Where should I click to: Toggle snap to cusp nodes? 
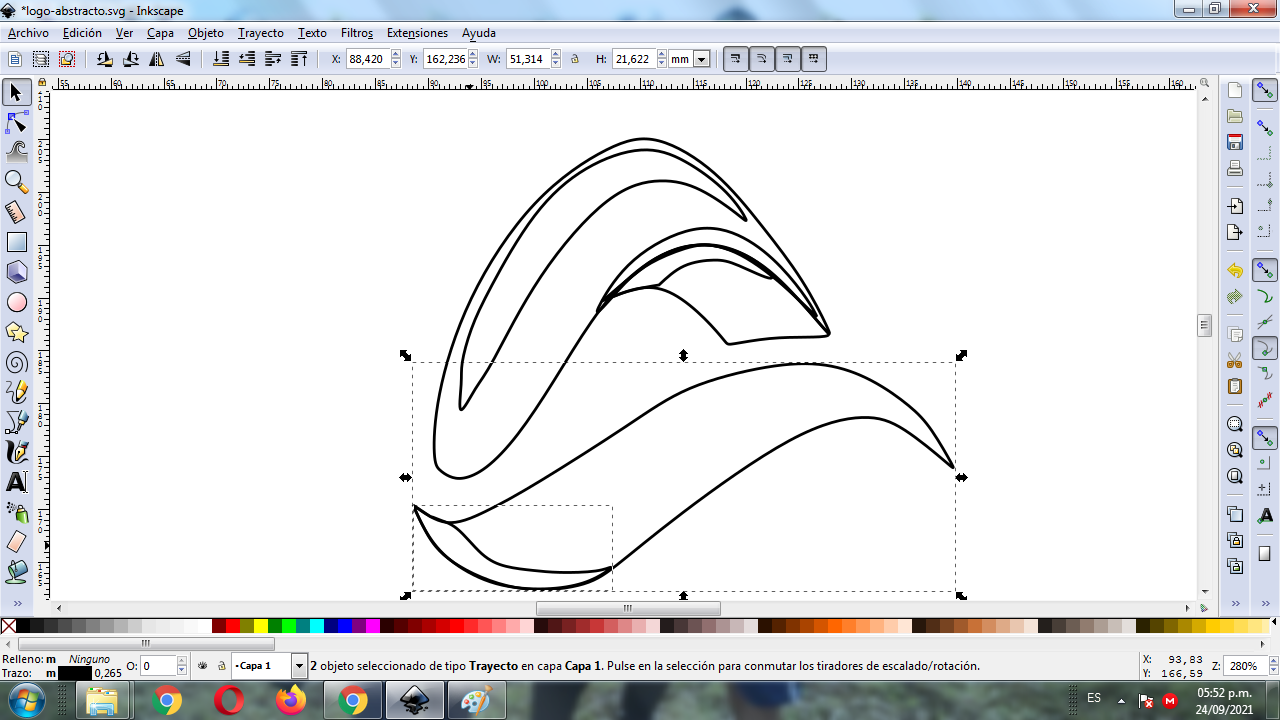click(1265, 349)
